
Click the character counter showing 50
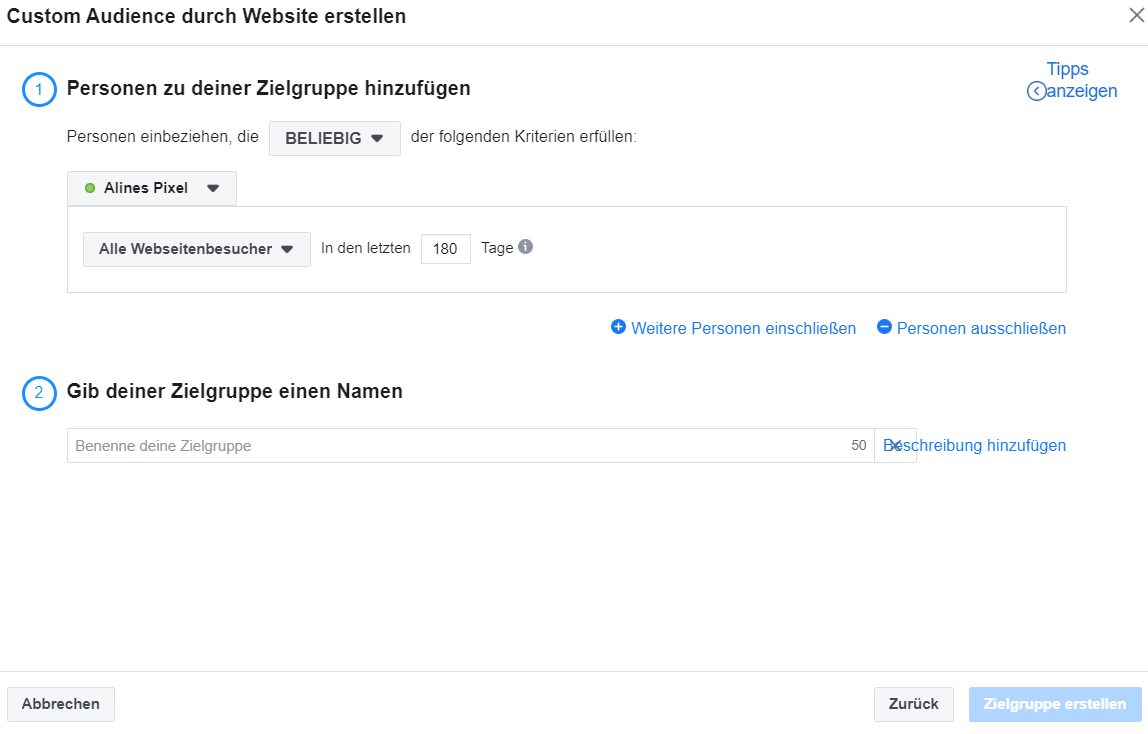point(858,446)
